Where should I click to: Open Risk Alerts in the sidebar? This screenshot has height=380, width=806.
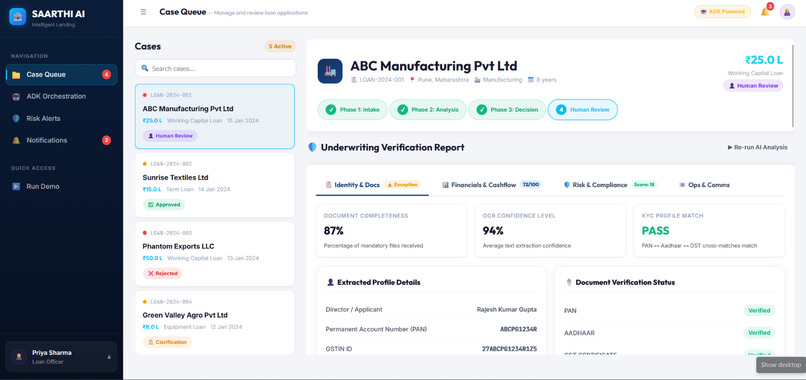(61, 118)
